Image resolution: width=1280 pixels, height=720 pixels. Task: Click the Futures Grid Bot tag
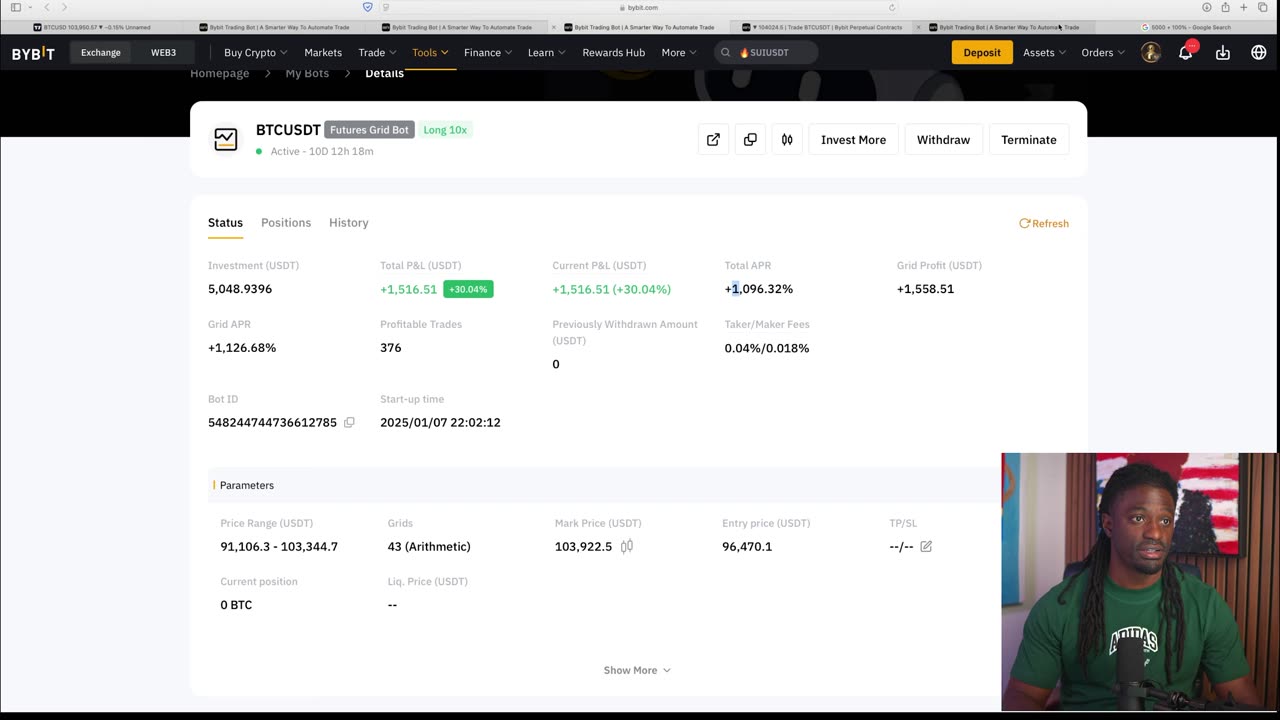click(x=369, y=130)
